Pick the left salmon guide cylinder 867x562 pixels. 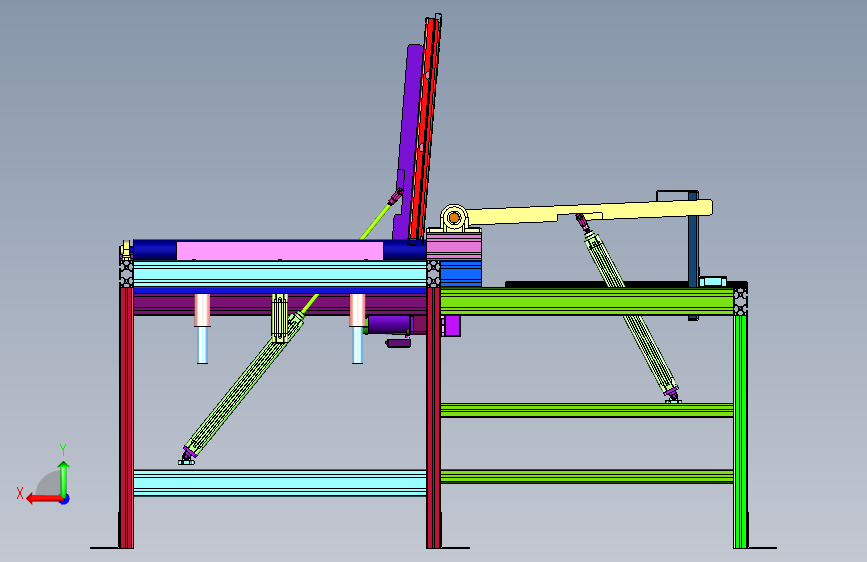click(202, 310)
